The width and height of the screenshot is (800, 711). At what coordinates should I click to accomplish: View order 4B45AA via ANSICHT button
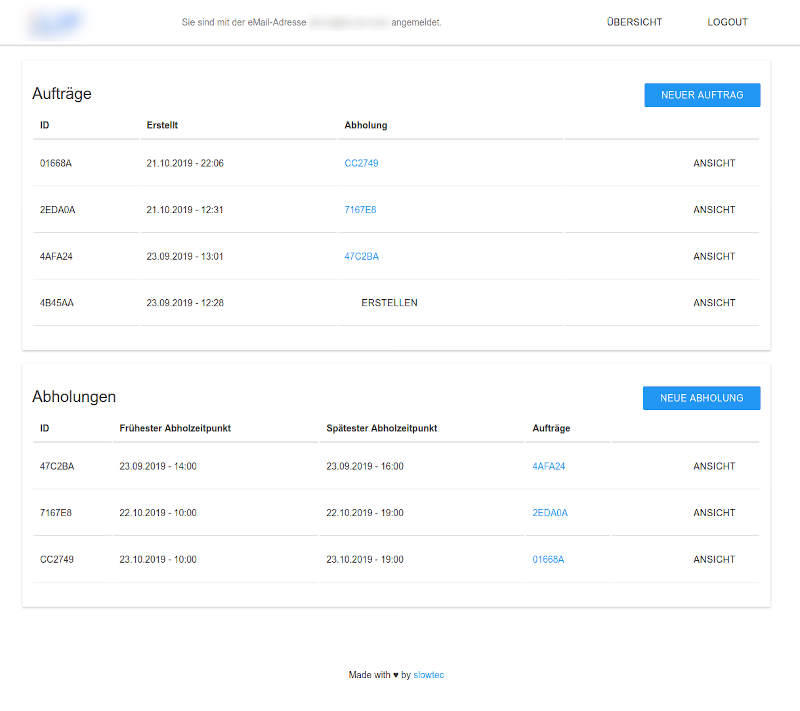pos(714,303)
